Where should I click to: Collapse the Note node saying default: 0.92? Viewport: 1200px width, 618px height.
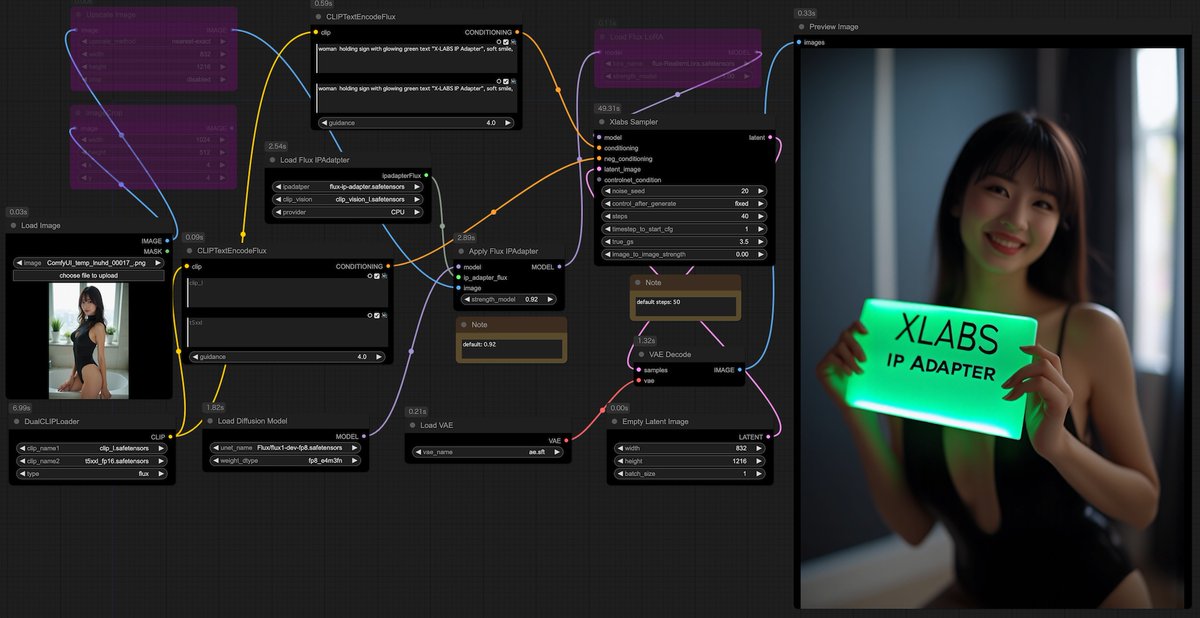coord(463,325)
